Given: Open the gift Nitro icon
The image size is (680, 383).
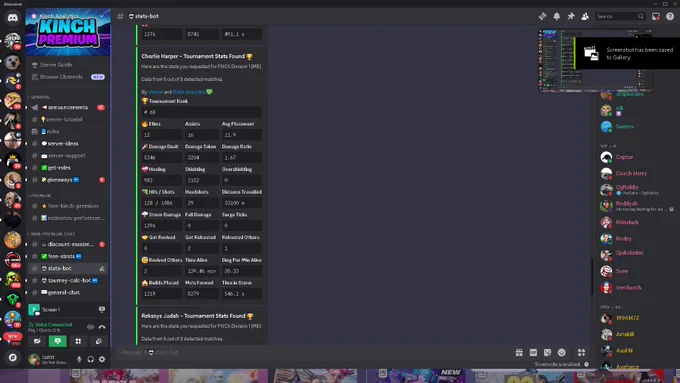Looking at the screenshot, I should (519, 353).
